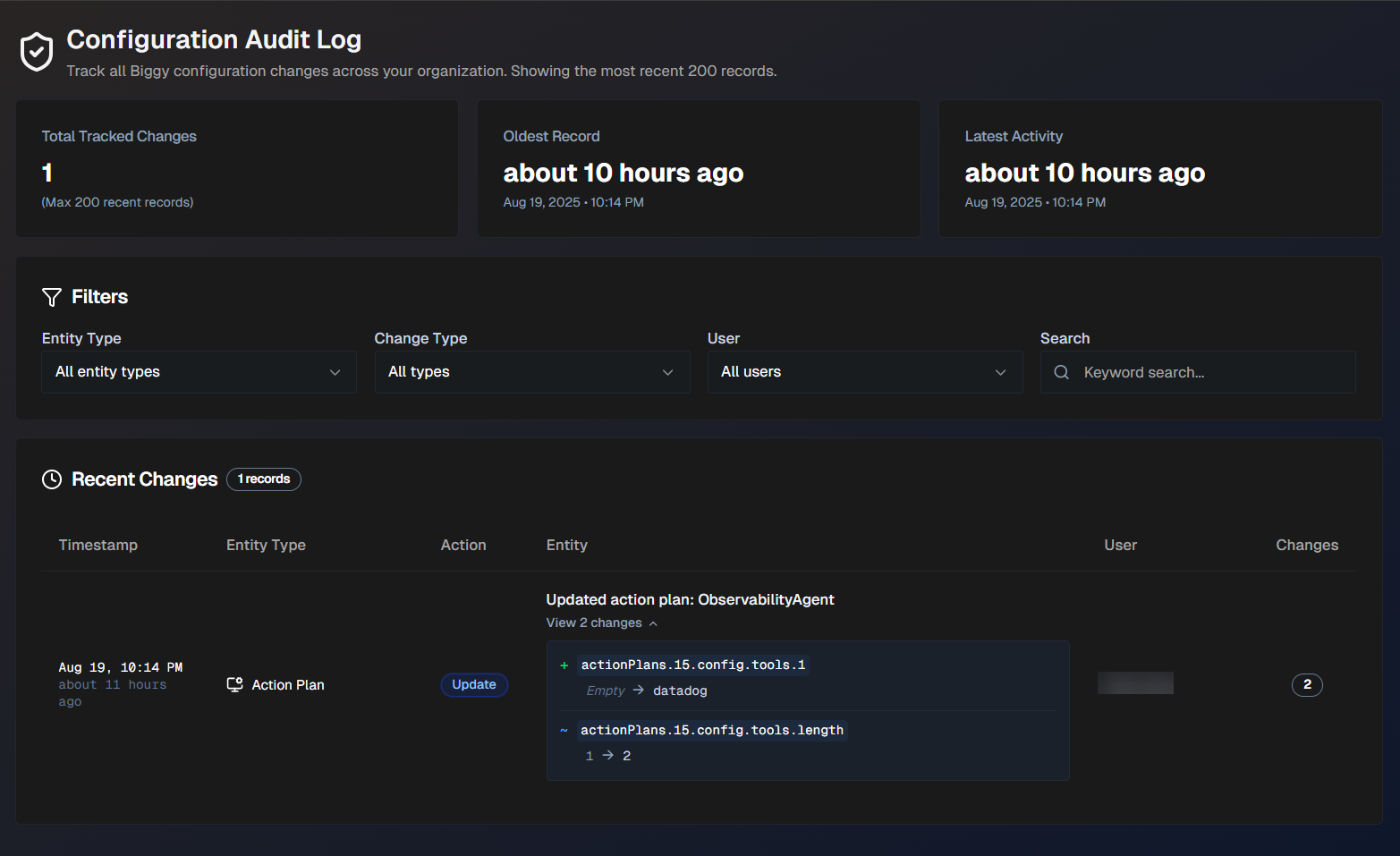Click the Aug 19, 10:14 PM timestamp
The image size is (1400, 856).
tap(121, 667)
